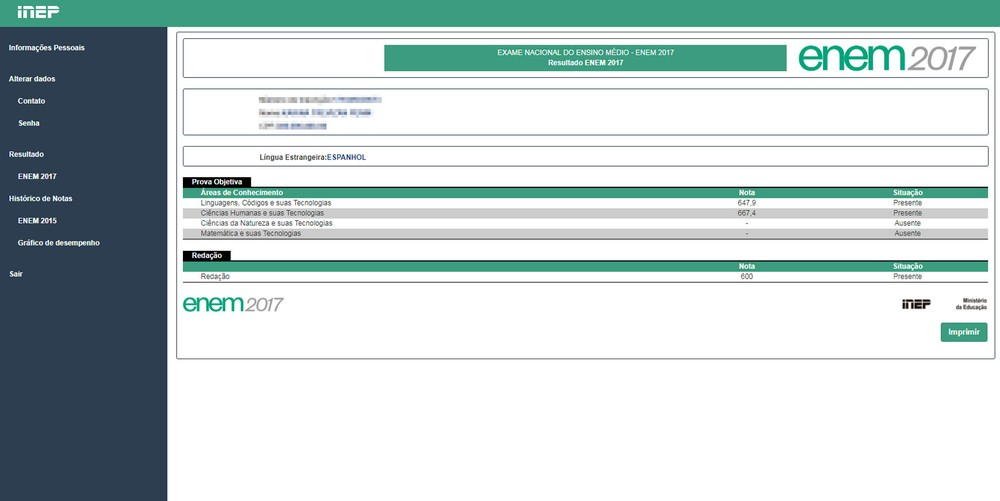
Task: Open ENEM 2017 result in the sidebar
Action: [x=37, y=177]
